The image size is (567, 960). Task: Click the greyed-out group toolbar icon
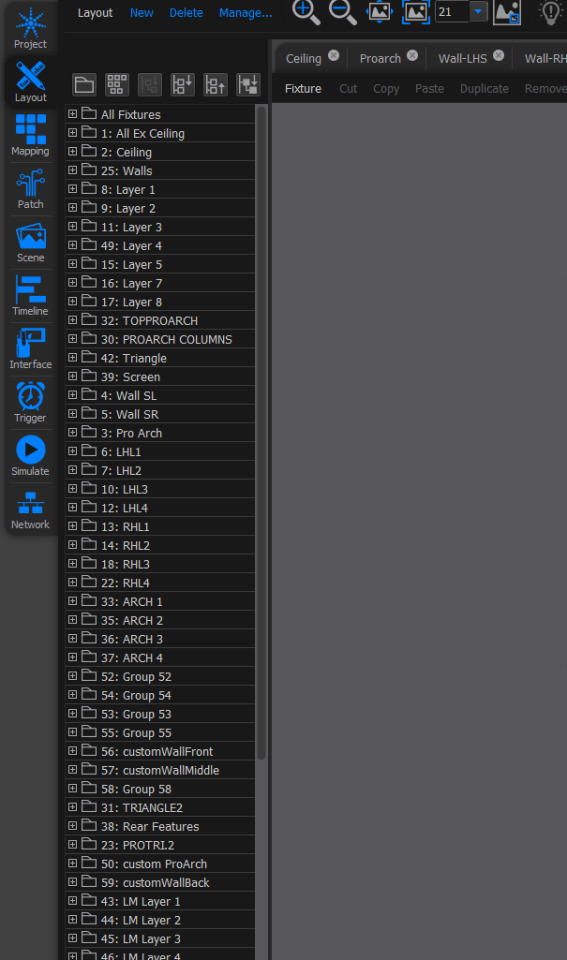pos(149,84)
